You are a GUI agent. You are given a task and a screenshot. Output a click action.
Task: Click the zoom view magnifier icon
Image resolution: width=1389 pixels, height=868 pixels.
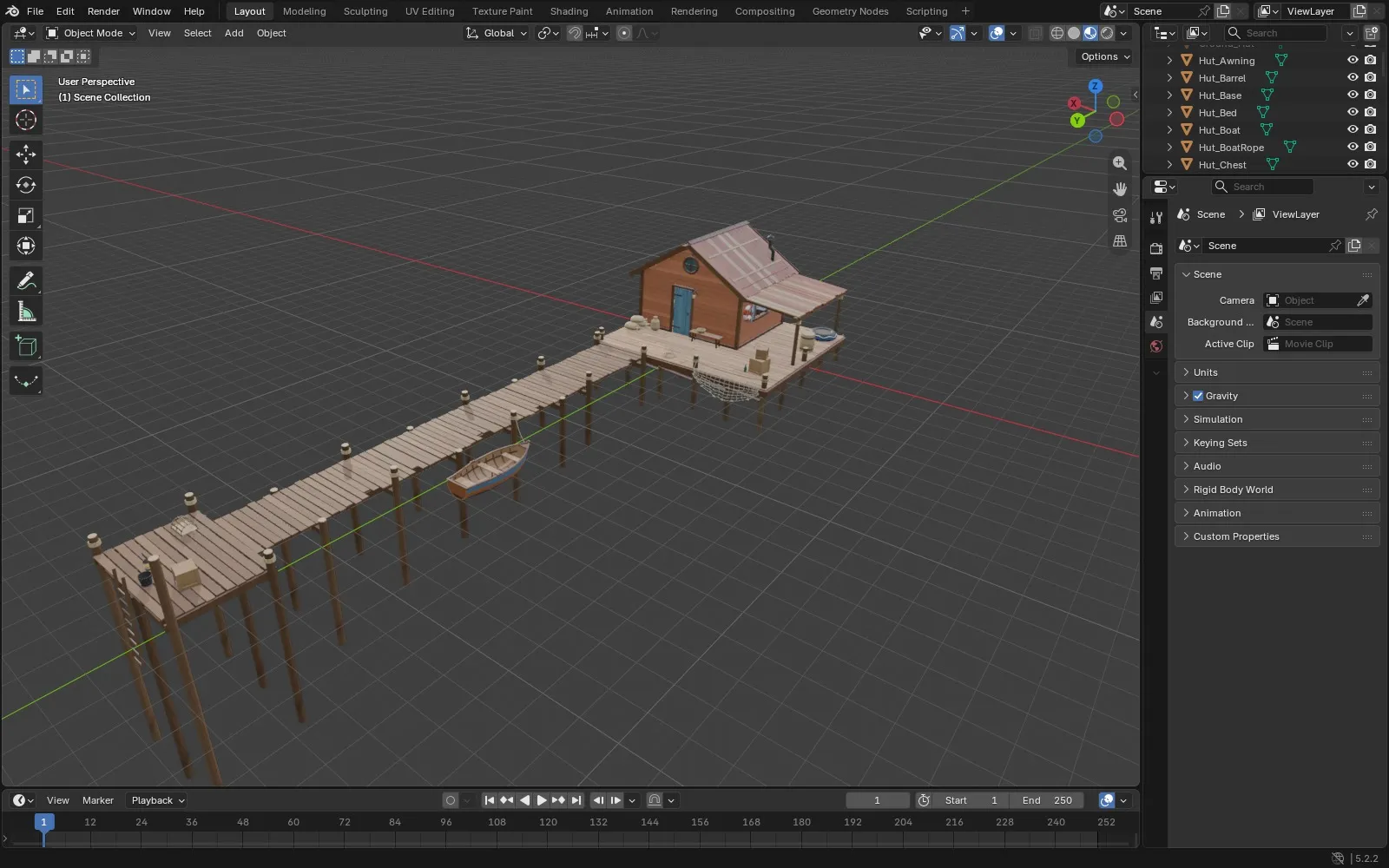tap(1120, 163)
